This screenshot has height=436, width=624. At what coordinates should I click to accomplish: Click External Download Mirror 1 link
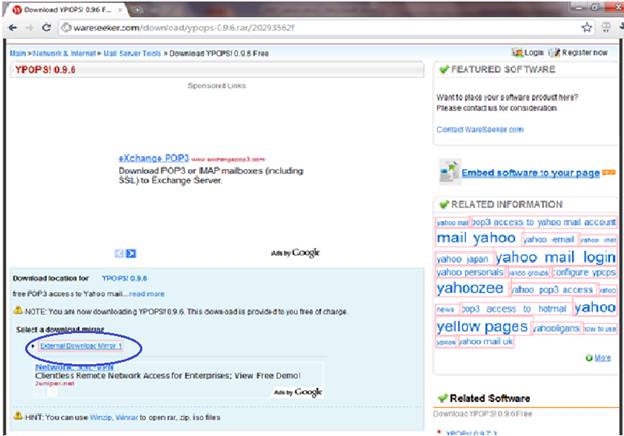click(81, 346)
